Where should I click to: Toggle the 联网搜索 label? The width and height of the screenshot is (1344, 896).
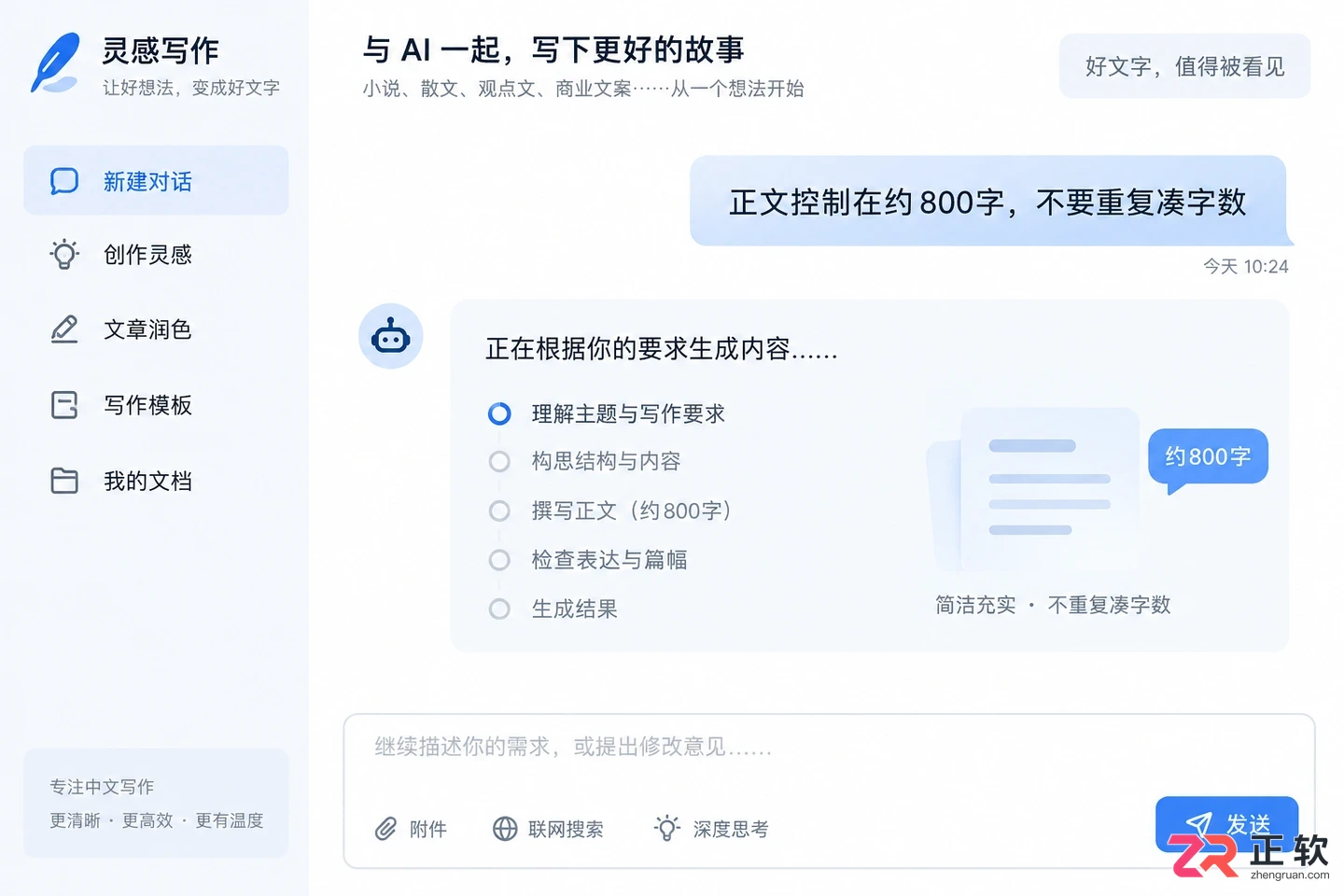point(566,829)
